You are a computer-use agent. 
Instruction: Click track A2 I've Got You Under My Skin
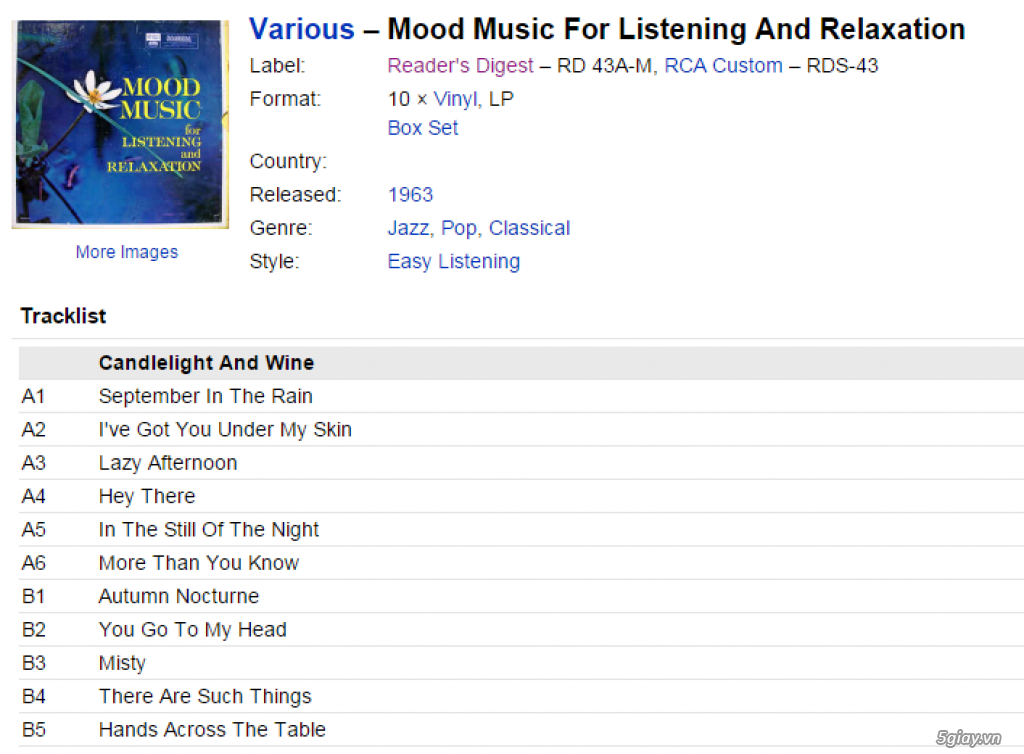point(225,429)
